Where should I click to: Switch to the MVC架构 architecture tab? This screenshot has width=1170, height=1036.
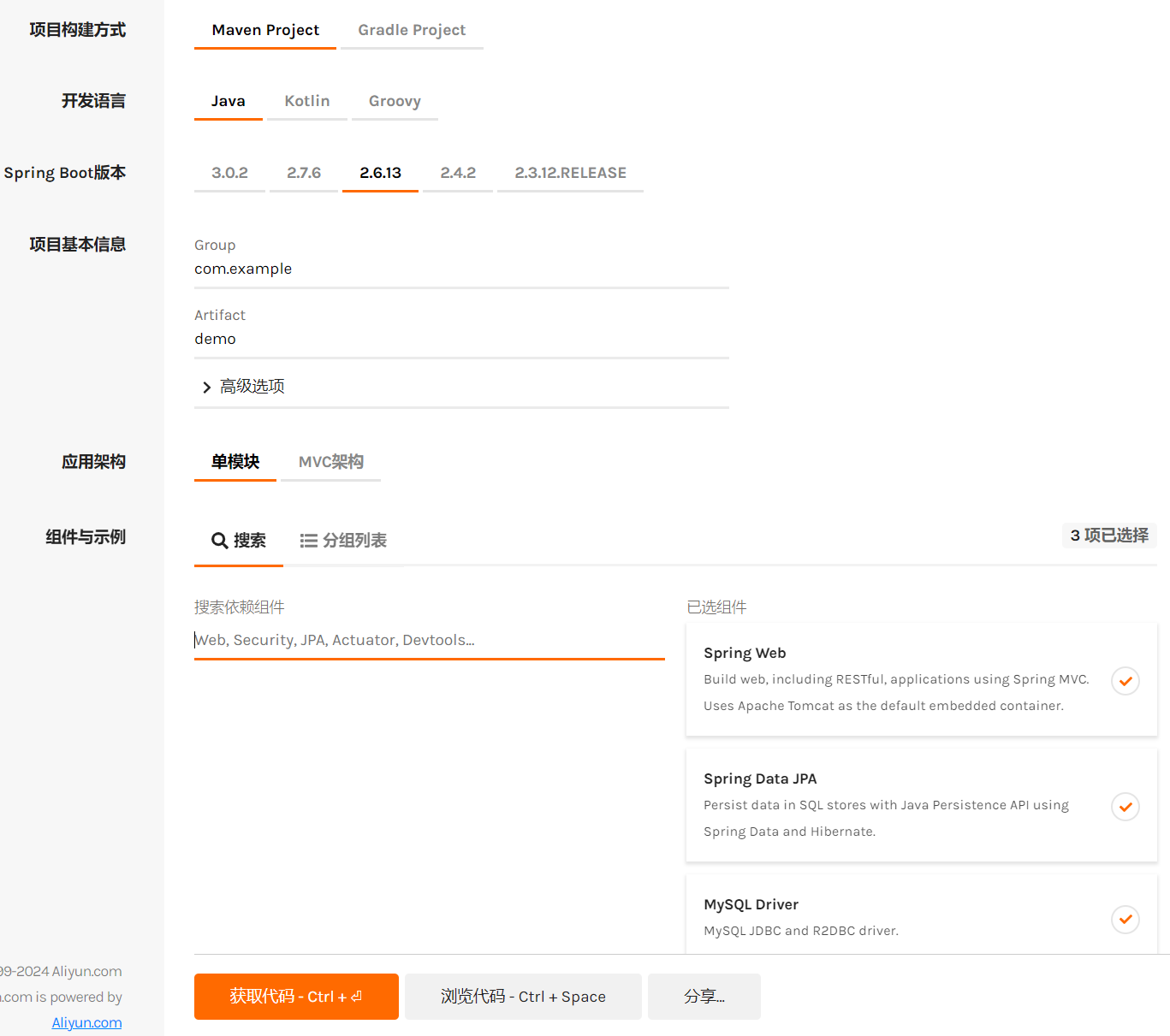pos(330,462)
